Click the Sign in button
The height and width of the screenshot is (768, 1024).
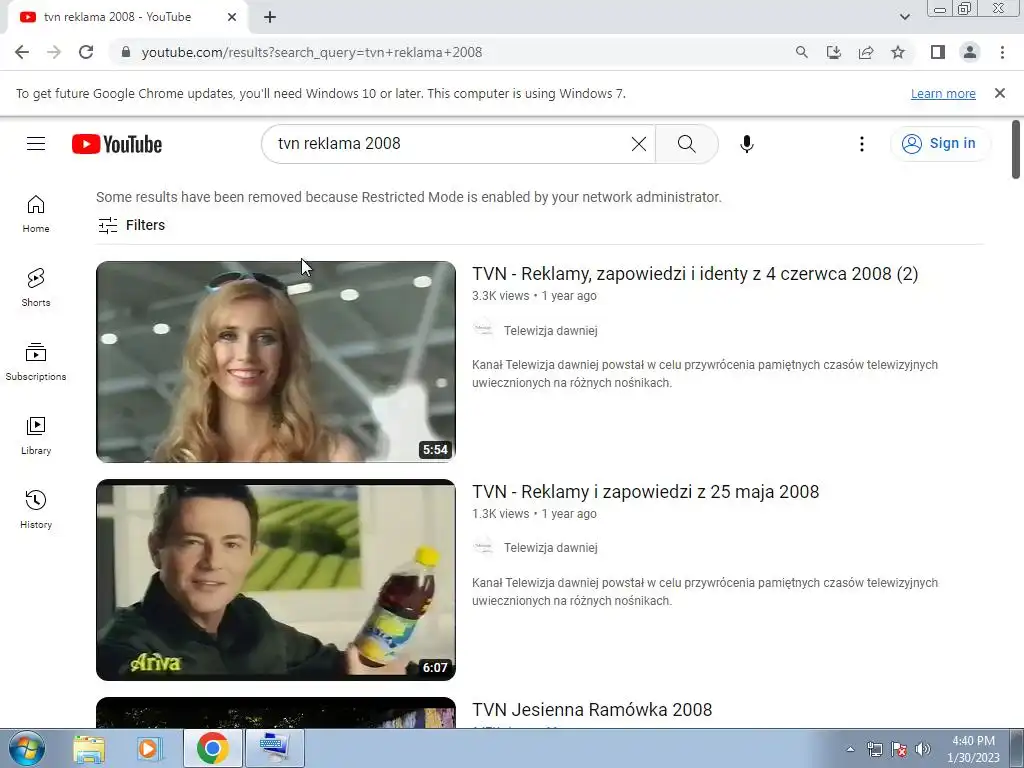[x=940, y=144]
